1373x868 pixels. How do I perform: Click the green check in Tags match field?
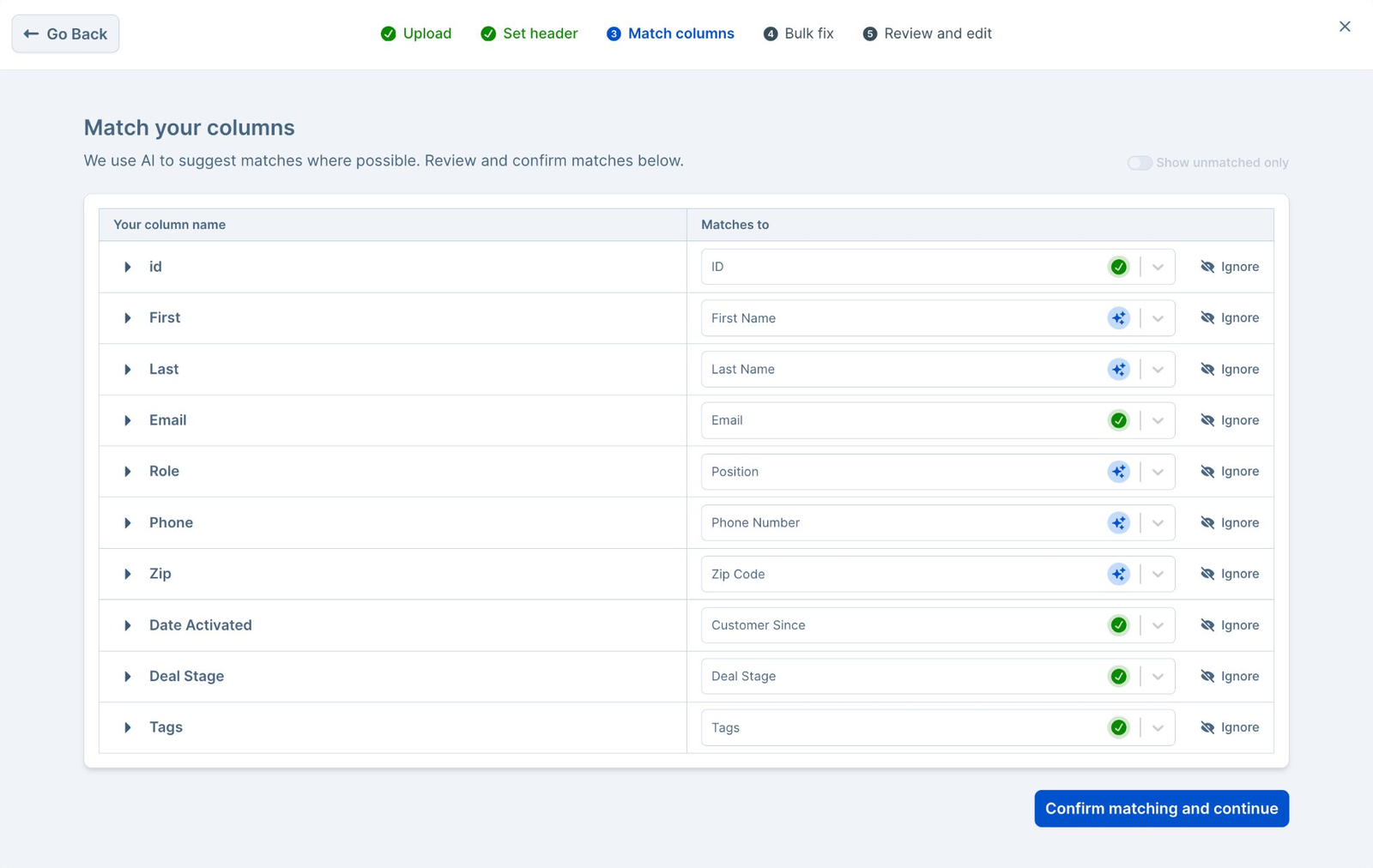[1118, 727]
